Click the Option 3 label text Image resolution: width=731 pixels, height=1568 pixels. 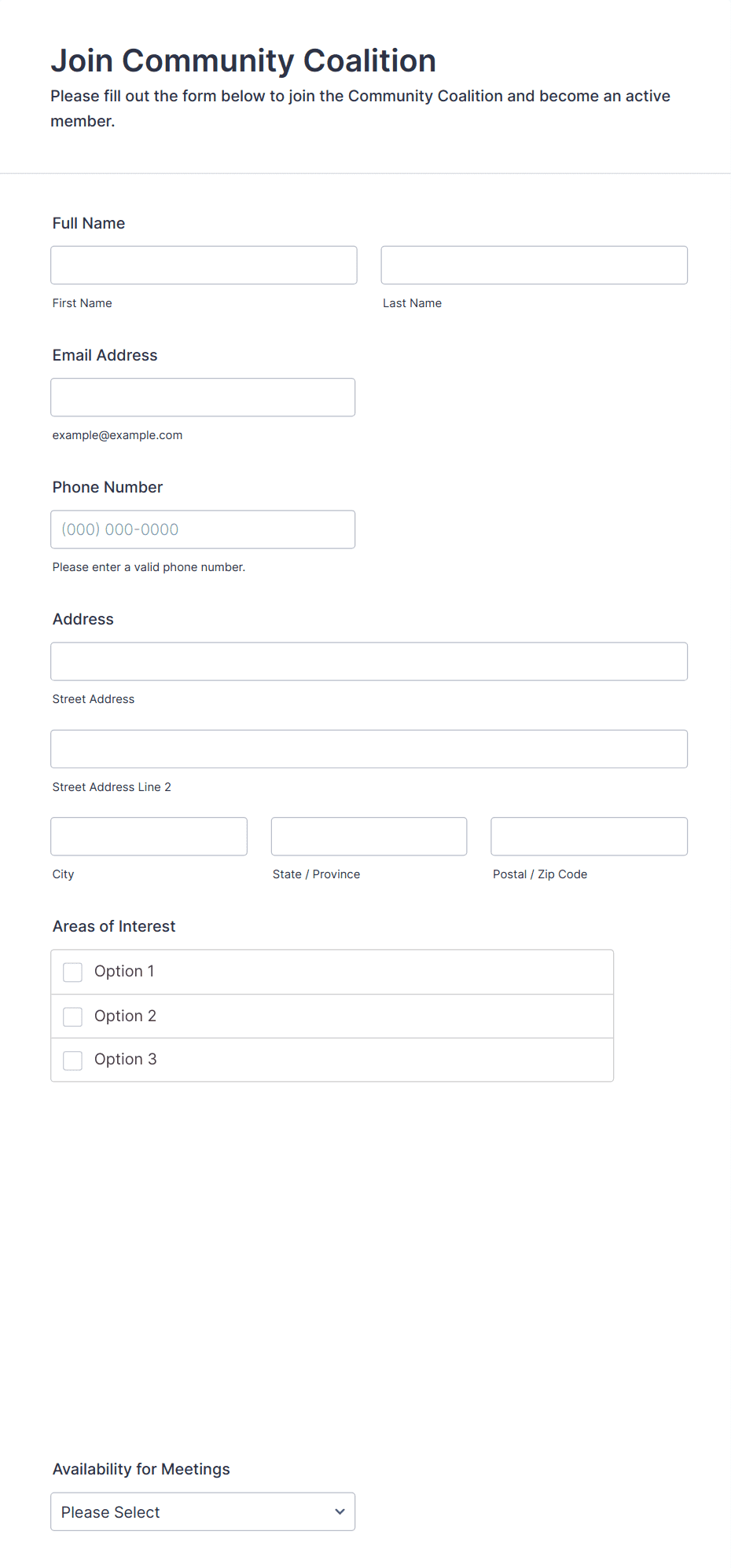point(125,1059)
